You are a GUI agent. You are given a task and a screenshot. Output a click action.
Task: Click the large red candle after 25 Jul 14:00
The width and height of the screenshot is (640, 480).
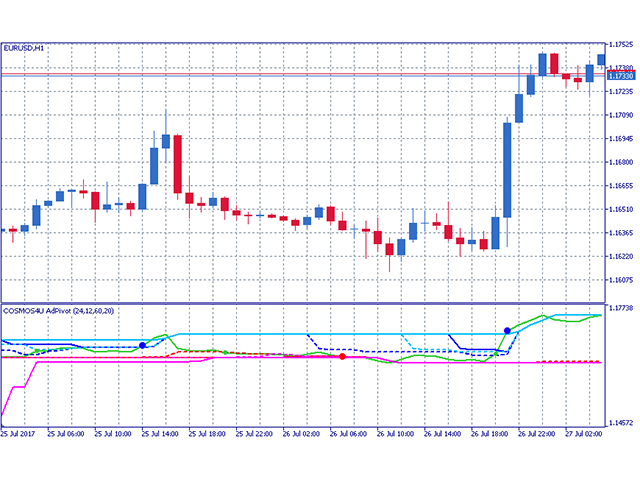(x=177, y=165)
